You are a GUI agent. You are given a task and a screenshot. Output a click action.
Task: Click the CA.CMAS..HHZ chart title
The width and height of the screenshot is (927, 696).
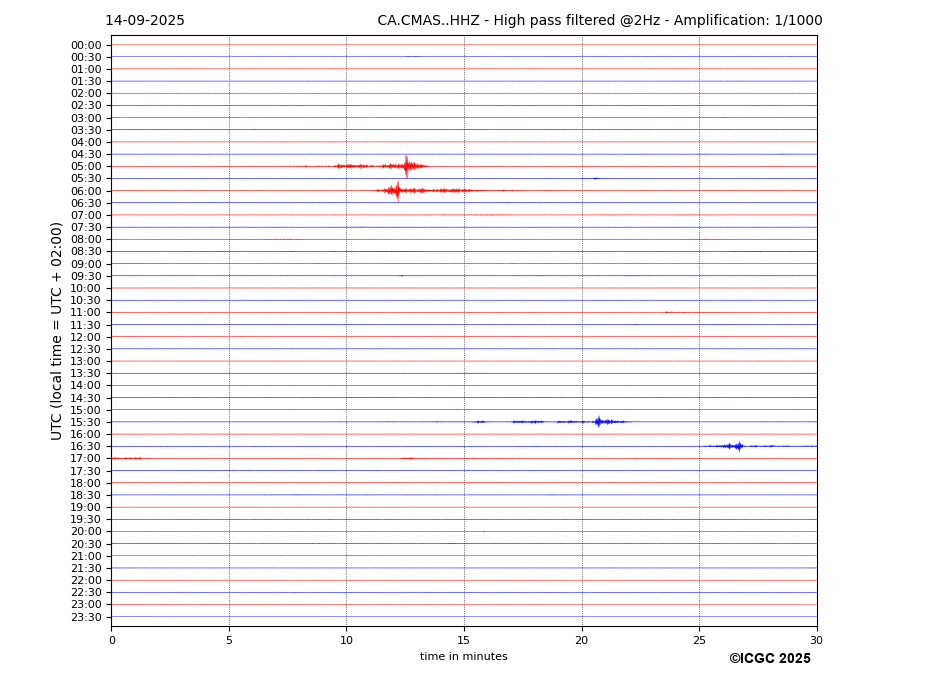tap(599, 21)
